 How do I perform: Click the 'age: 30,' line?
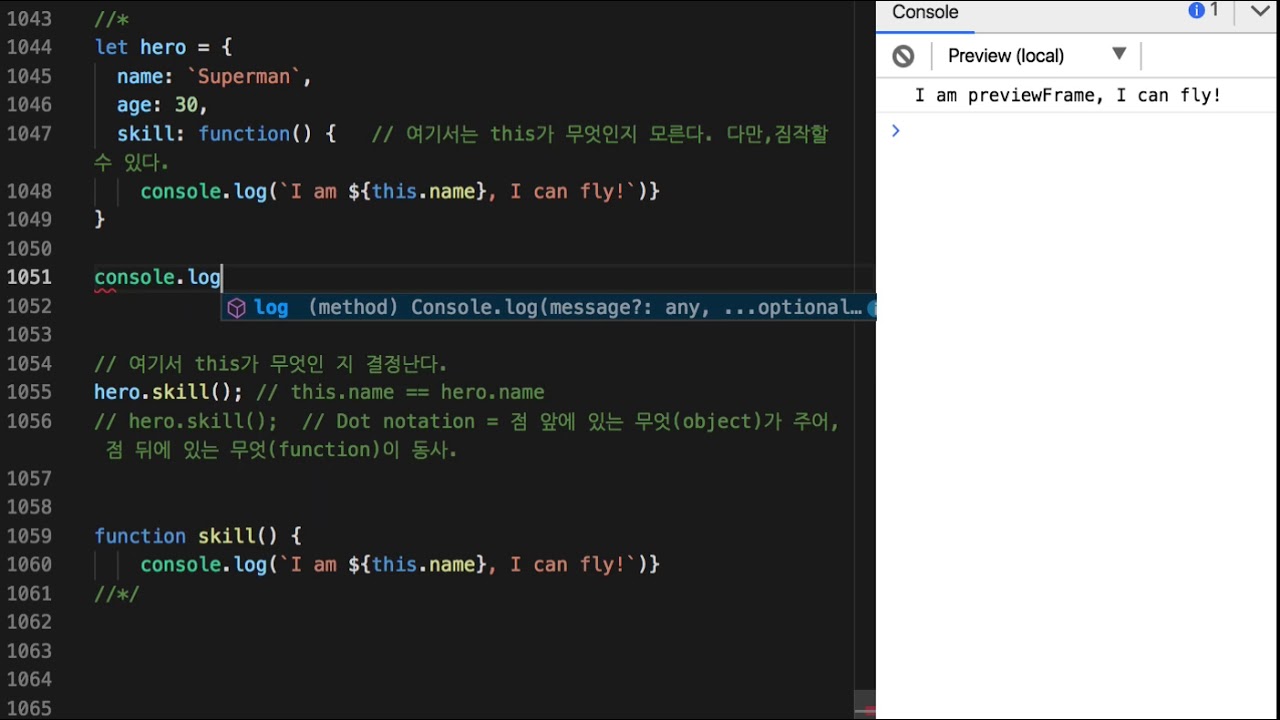click(x=162, y=105)
